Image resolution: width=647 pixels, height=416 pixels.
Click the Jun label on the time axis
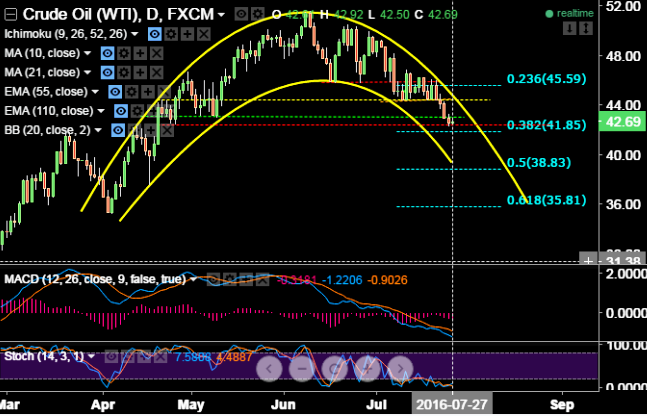[285, 404]
